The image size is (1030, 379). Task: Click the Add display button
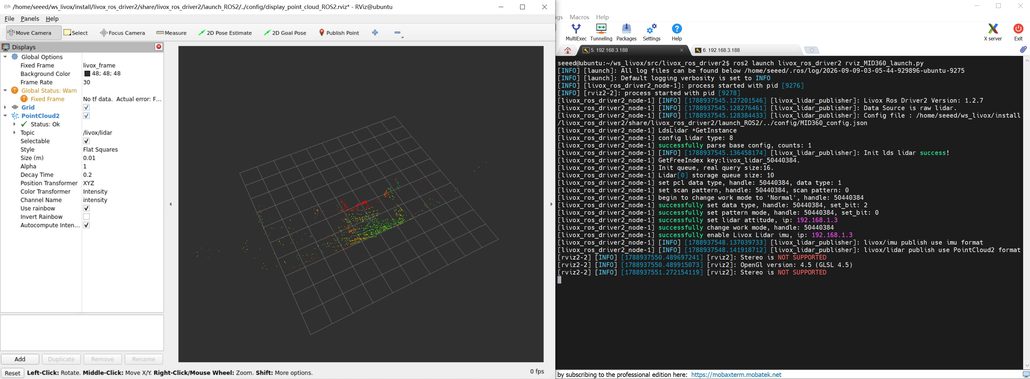tap(20, 359)
